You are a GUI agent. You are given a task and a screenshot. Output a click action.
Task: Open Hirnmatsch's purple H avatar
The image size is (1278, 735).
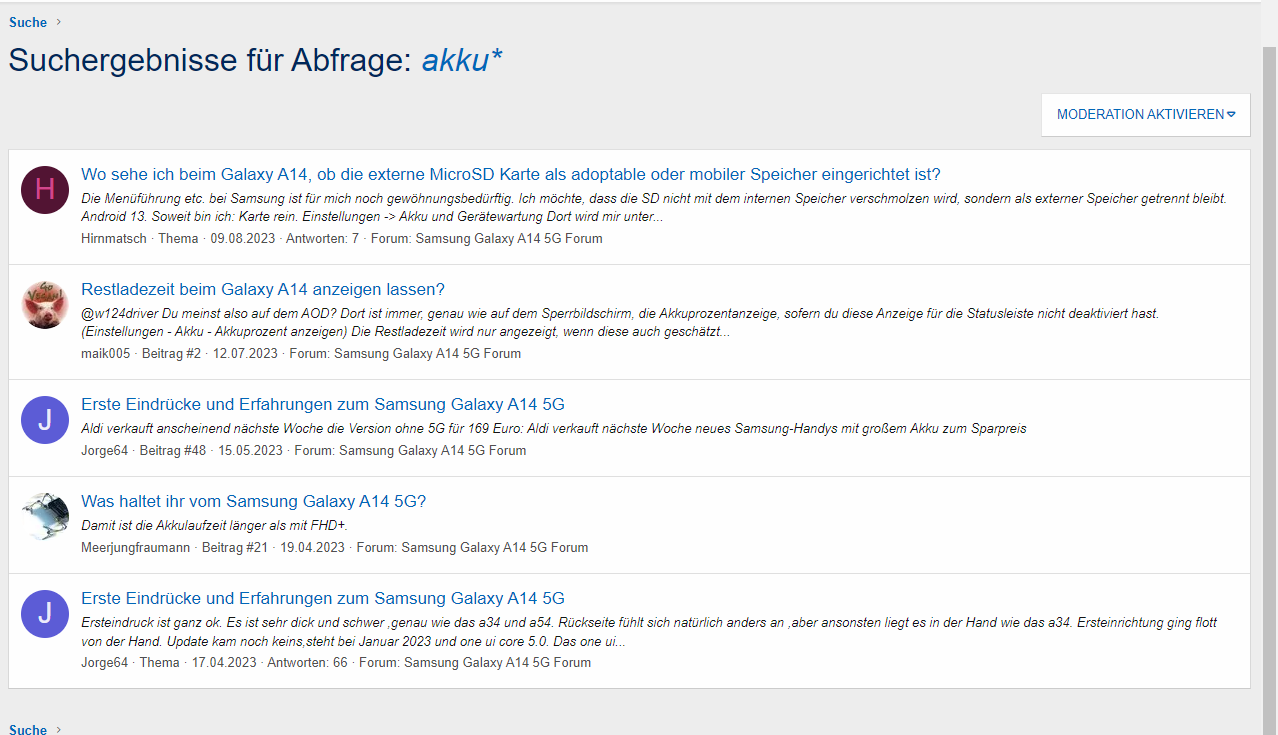[45, 189]
